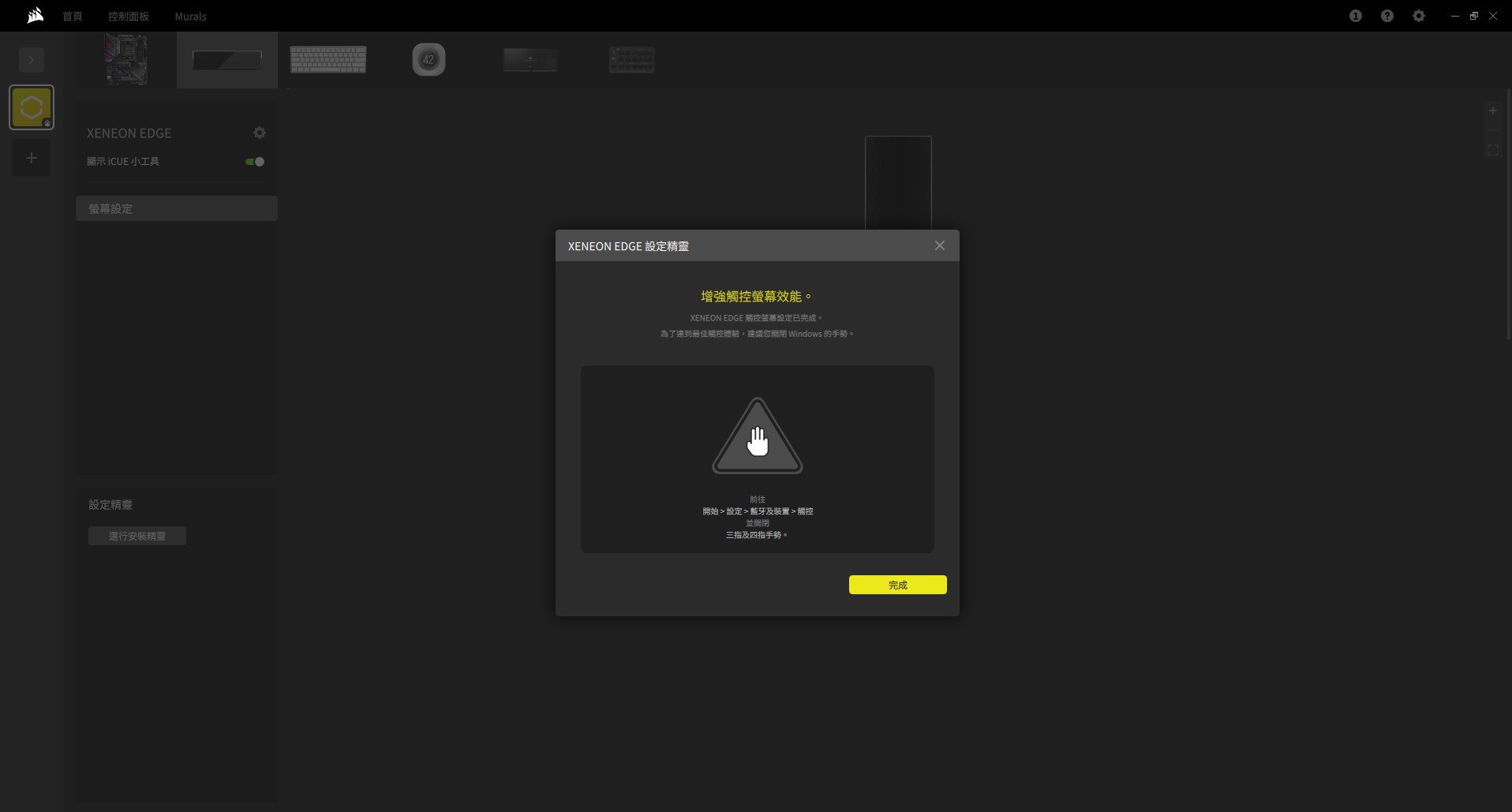Select the yellow hexagon profile icon

(x=32, y=107)
